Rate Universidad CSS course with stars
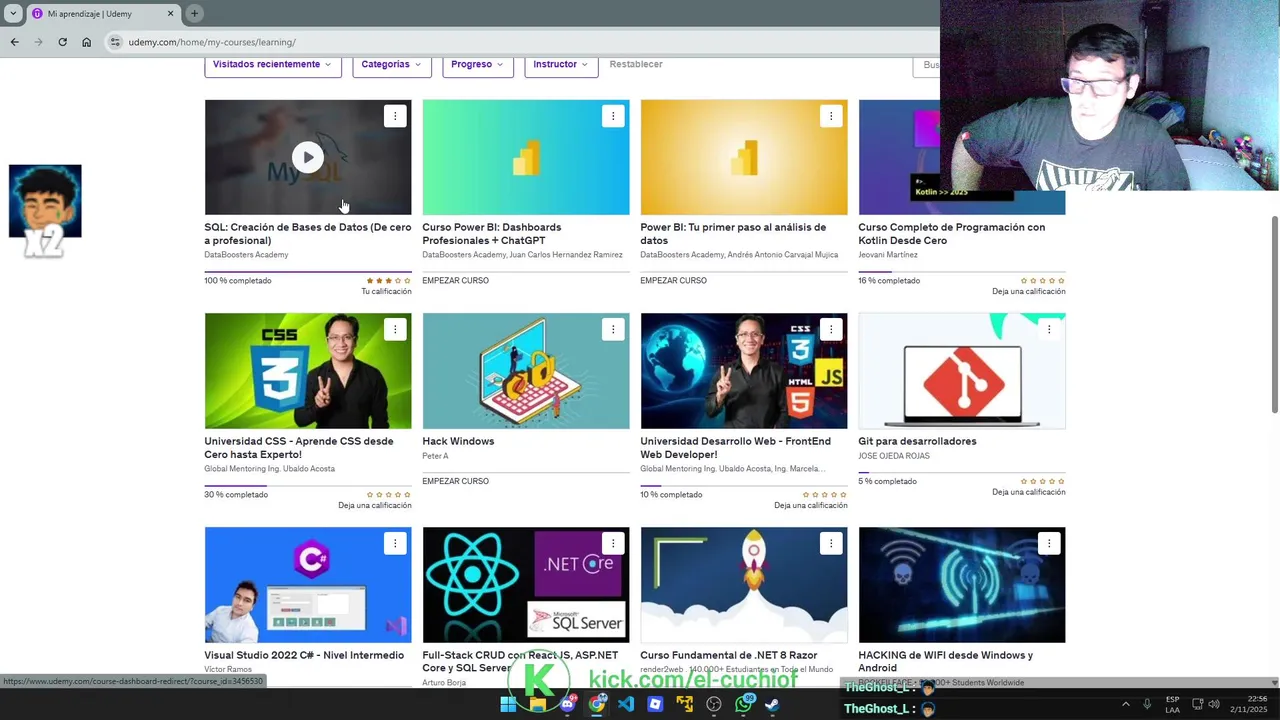 [x=388, y=495]
